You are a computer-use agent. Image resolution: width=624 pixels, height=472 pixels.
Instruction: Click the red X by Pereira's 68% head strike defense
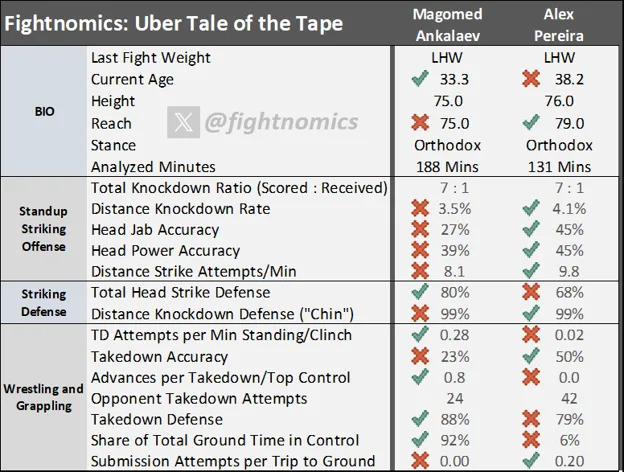(x=518, y=294)
